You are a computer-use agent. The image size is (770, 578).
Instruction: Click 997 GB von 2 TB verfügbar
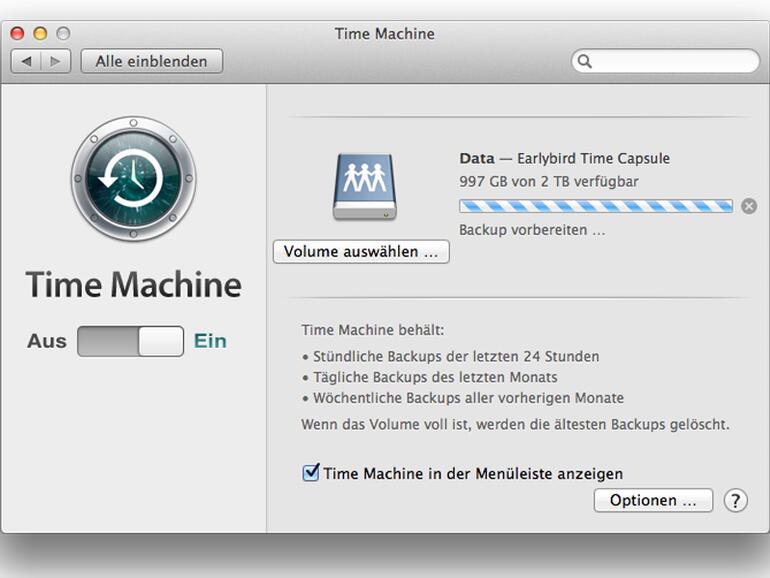point(549,182)
